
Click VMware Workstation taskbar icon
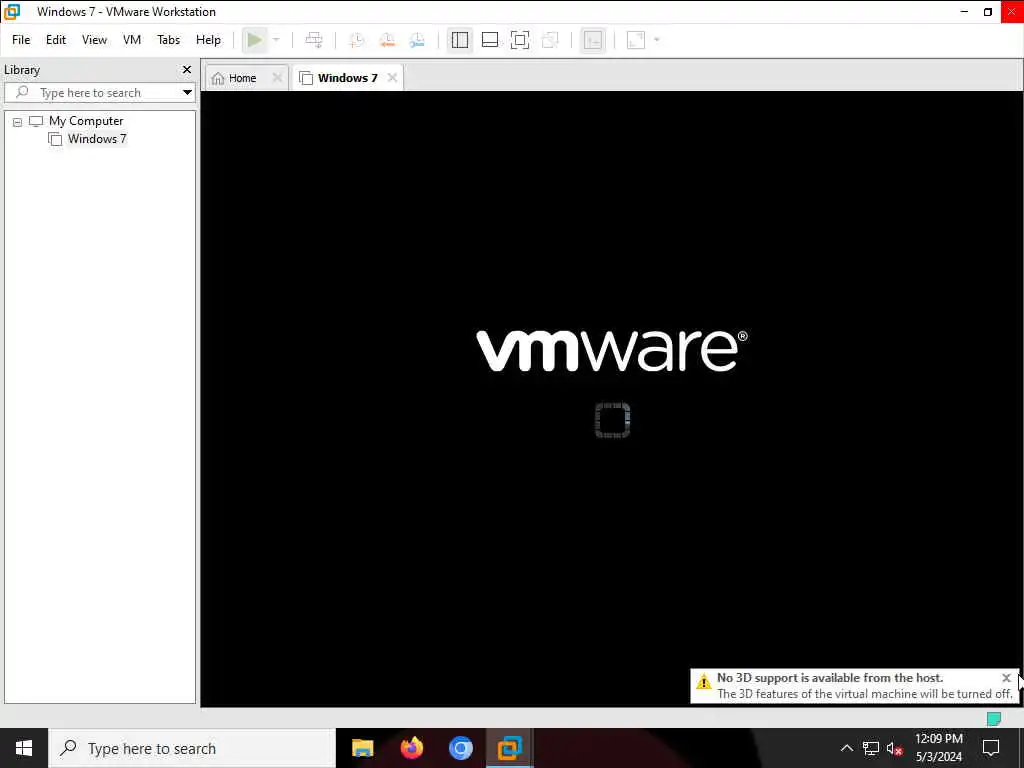[509, 748]
